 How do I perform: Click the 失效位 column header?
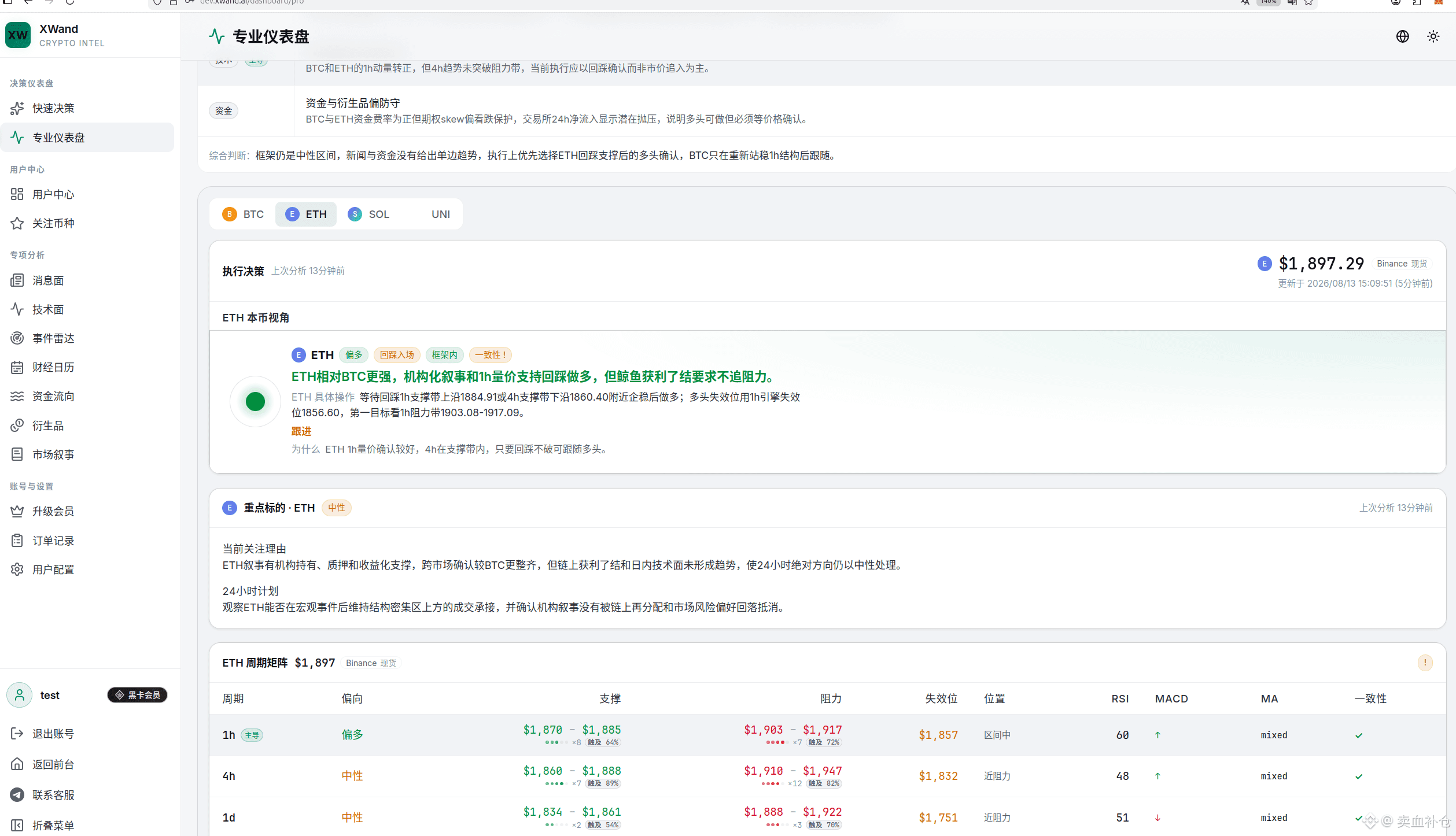[941, 698]
